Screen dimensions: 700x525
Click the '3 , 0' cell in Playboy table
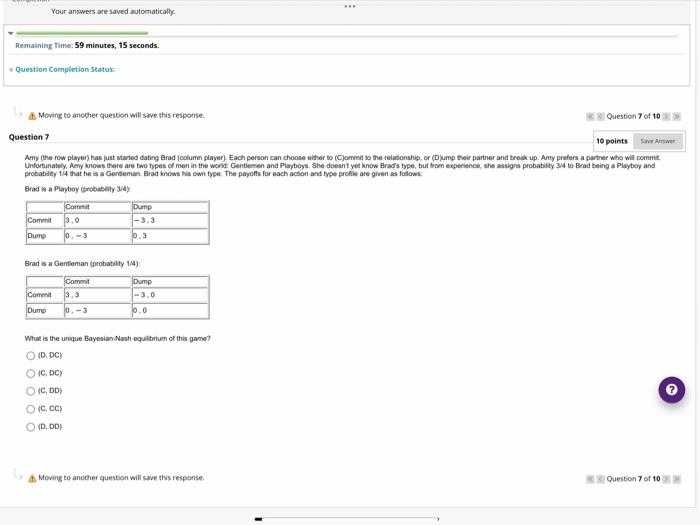pyautogui.click(x=98, y=221)
